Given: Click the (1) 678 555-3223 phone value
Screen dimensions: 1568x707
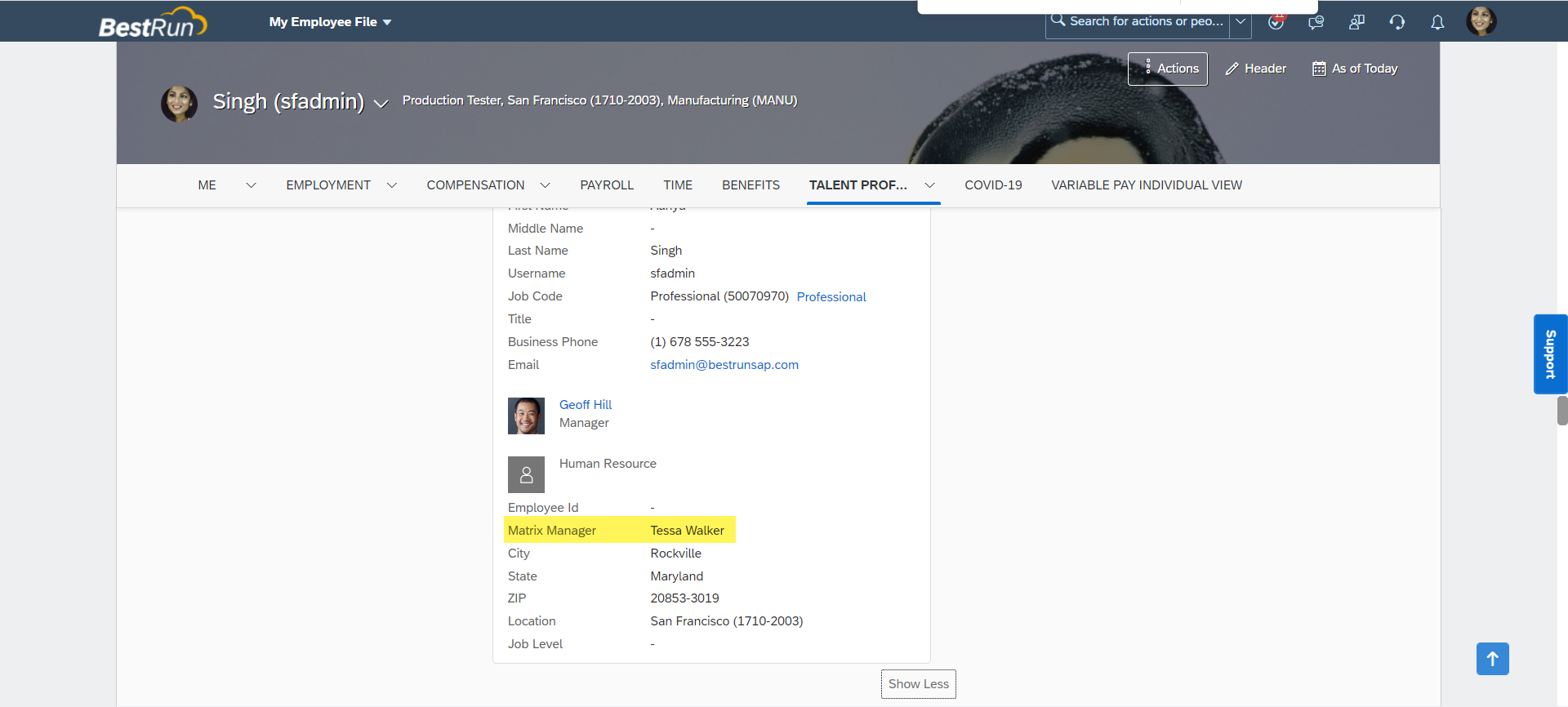Looking at the screenshot, I should coord(700,342).
